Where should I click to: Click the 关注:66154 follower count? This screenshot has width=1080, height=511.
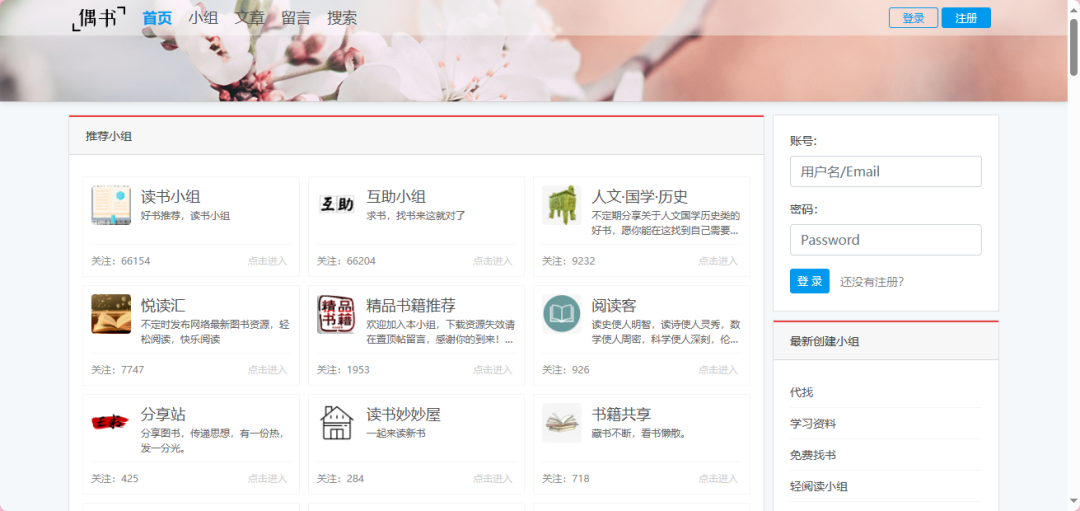point(121,261)
